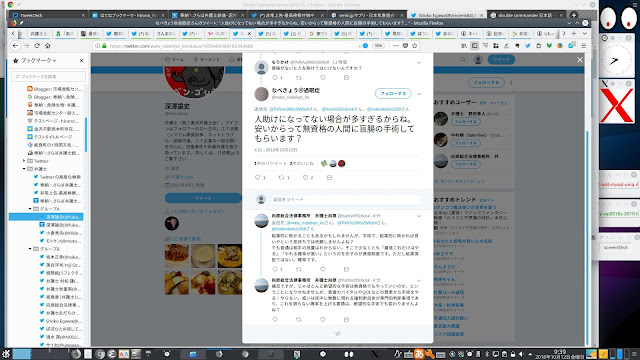Switch to TweetDeck tab in Chrome
640x360 pixels.
[x=47, y=15]
